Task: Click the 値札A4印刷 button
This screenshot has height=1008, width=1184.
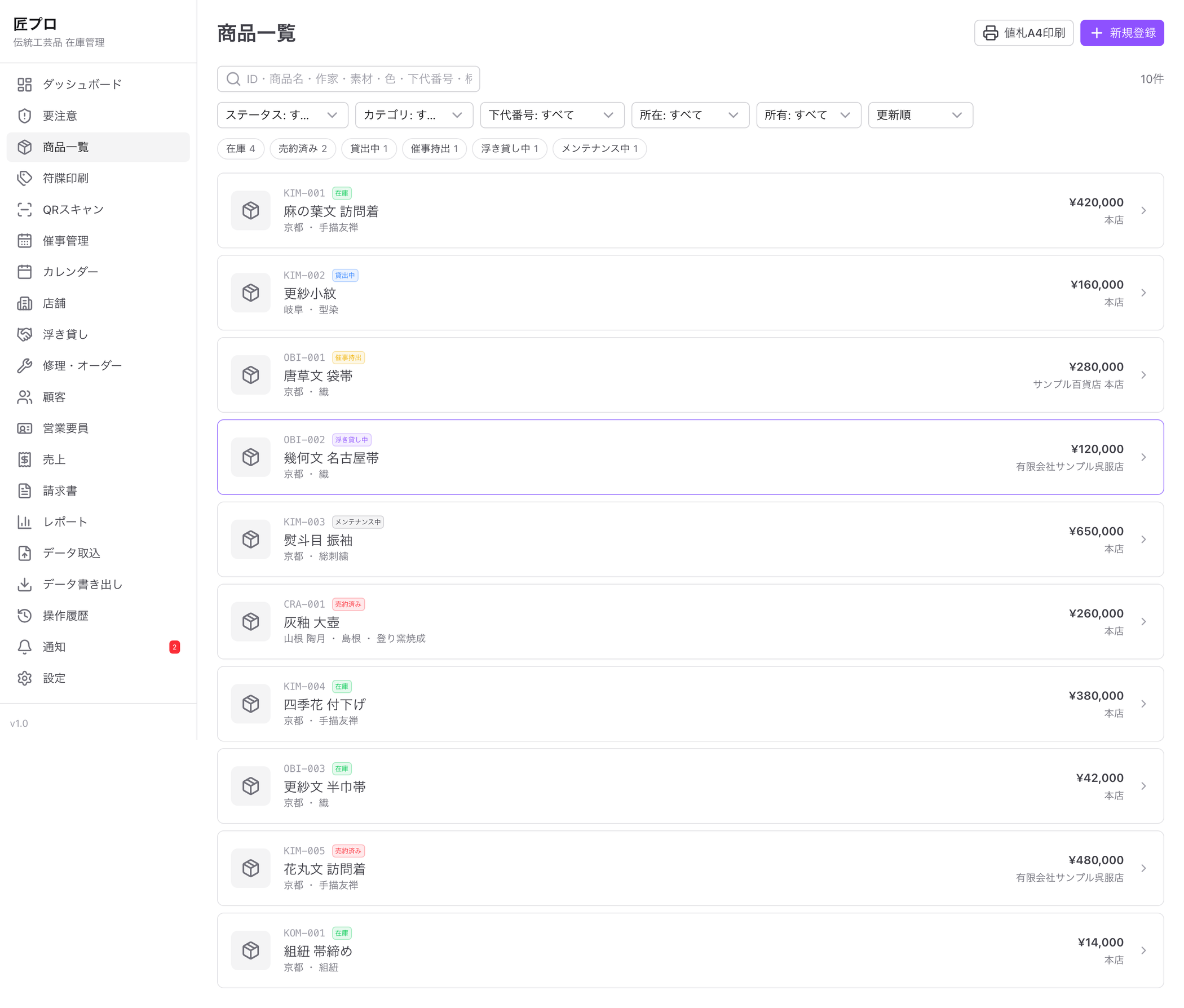Action: pos(1023,33)
